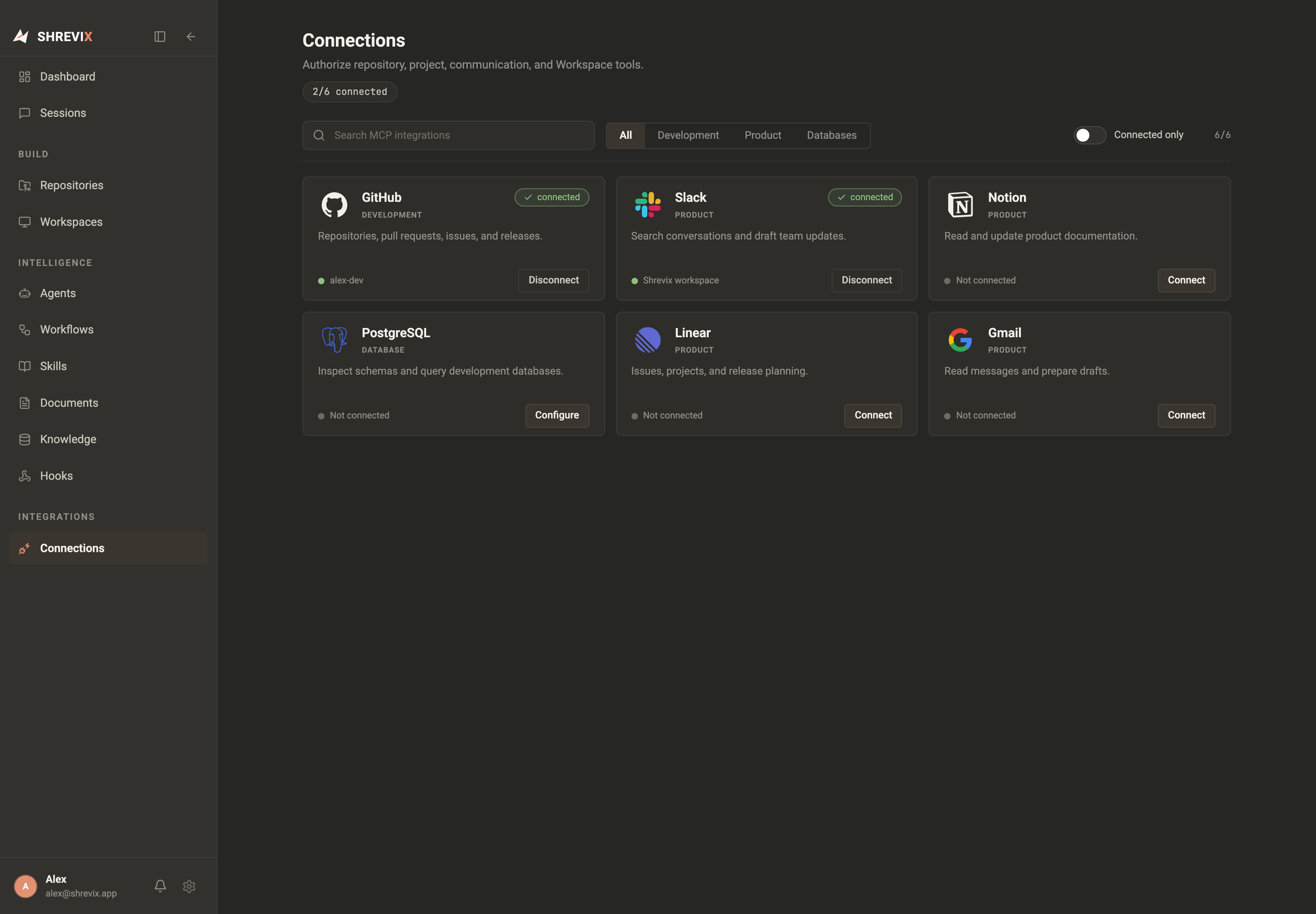
Task: Click the Notion logo icon
Action: click(960, 205)
